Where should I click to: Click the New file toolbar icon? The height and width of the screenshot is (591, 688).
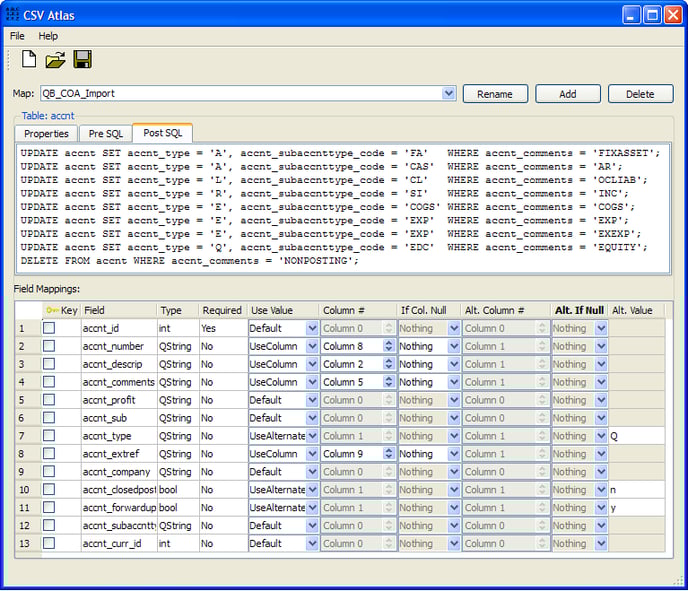click(29, 60)
